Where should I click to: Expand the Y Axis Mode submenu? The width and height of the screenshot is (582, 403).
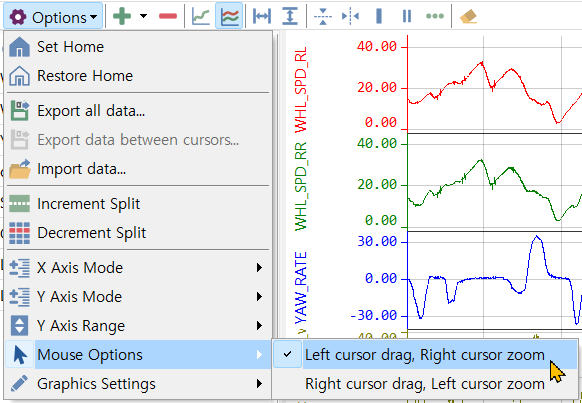point(138,296)
